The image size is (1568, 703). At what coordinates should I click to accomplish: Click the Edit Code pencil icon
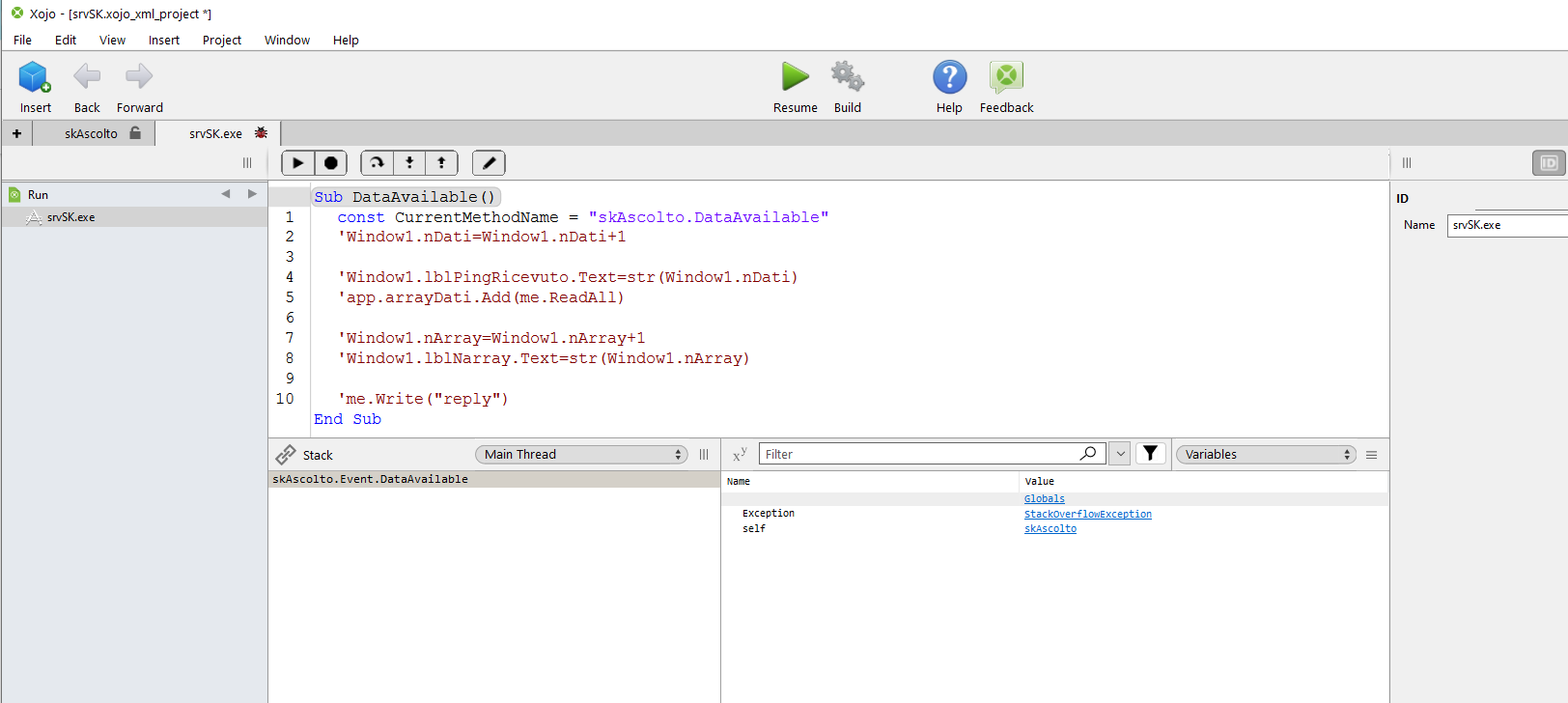pyautogui.click(x=489, y=163)
